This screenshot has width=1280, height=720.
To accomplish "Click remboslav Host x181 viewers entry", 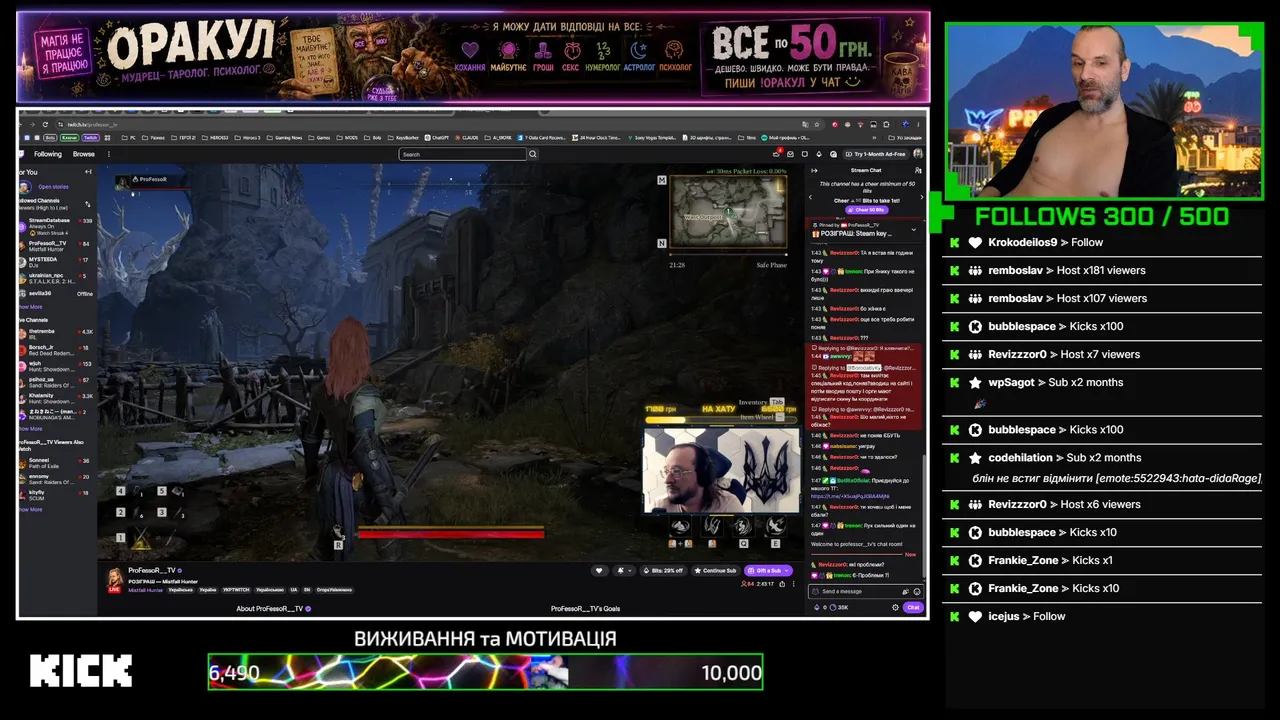I will coord(1103,270).
